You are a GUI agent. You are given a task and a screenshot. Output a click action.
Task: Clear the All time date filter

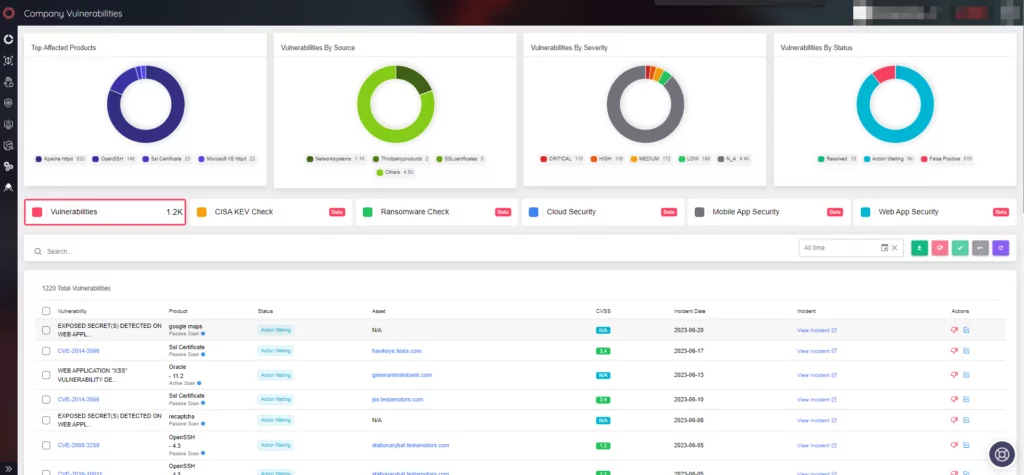(895, 248)
